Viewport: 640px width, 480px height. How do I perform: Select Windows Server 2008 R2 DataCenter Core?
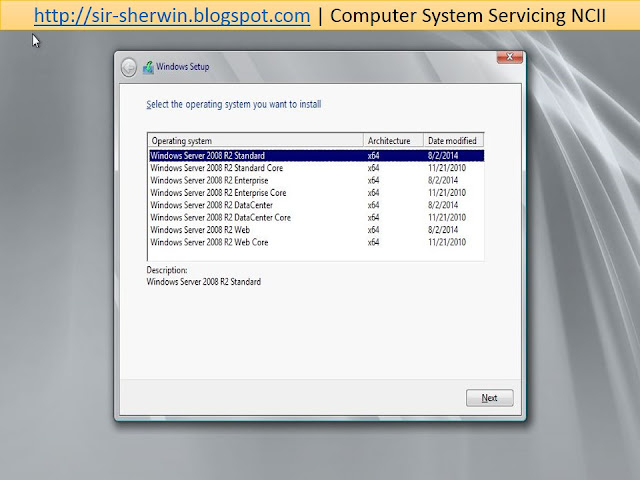coord(316,218)
